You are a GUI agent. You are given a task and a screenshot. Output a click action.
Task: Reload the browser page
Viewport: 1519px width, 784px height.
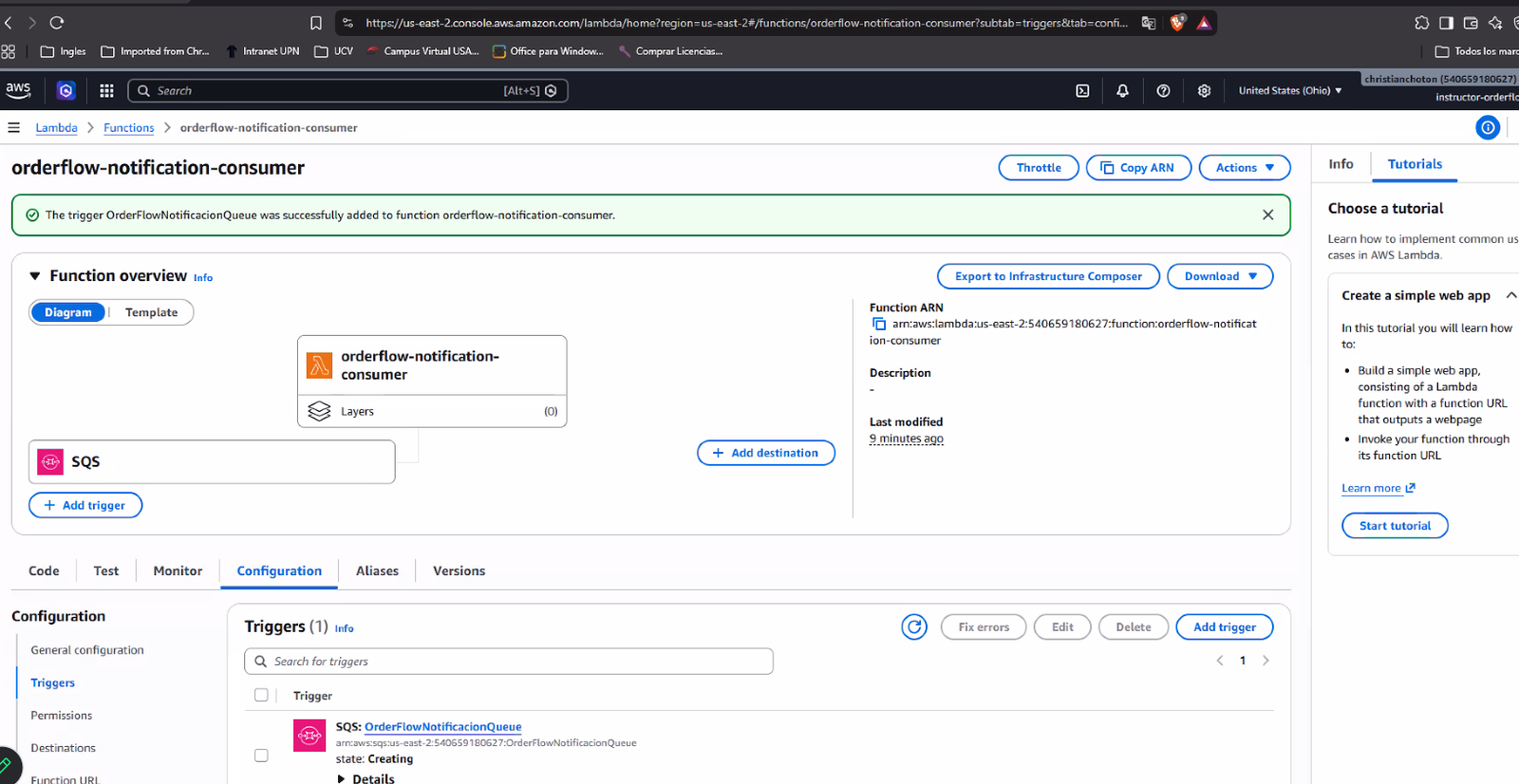57,22
